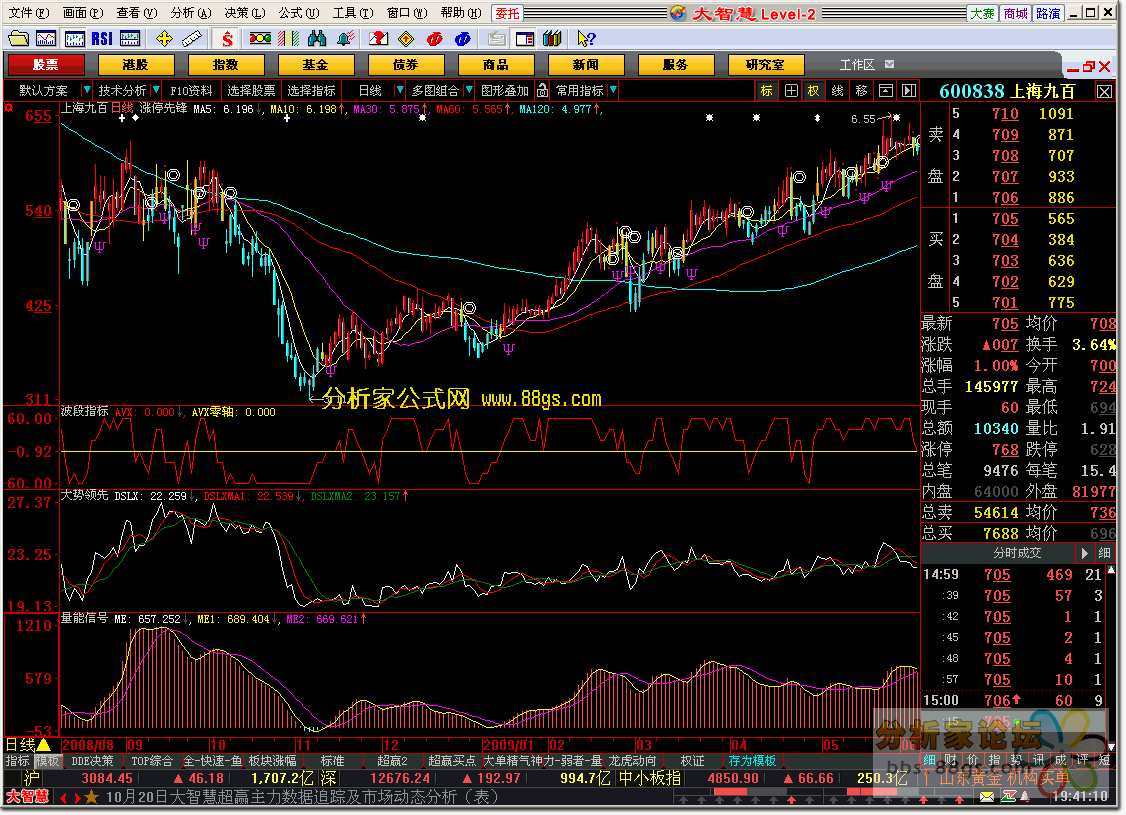Open the mail envelope status icon
Viewport: 1126px width, 815px height.
coord(987,796)
